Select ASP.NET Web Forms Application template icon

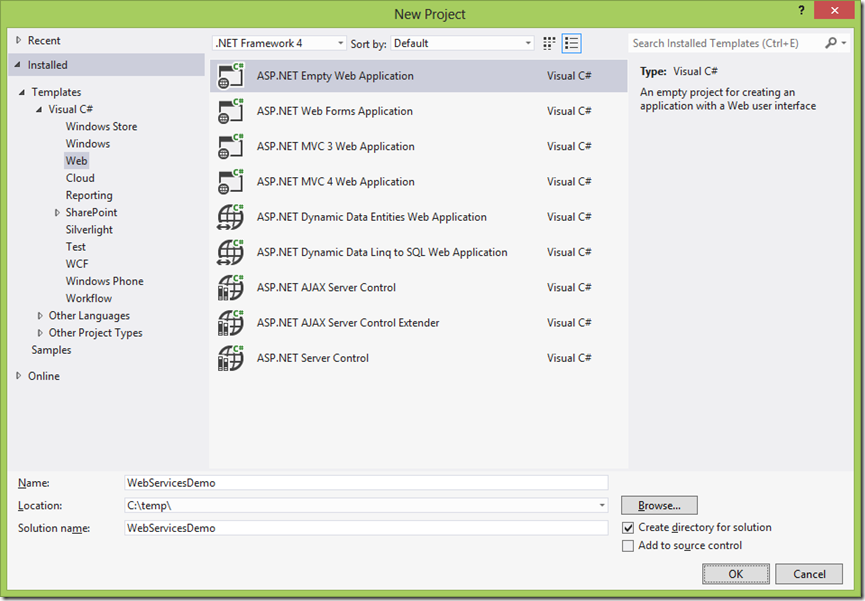(230, 111)
